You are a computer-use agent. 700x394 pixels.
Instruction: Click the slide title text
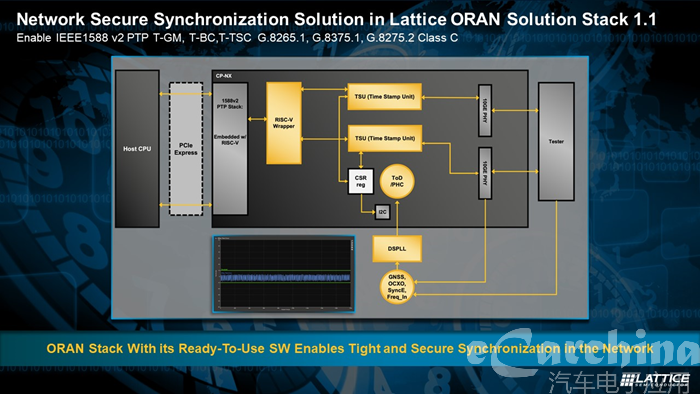click(336, 19)
